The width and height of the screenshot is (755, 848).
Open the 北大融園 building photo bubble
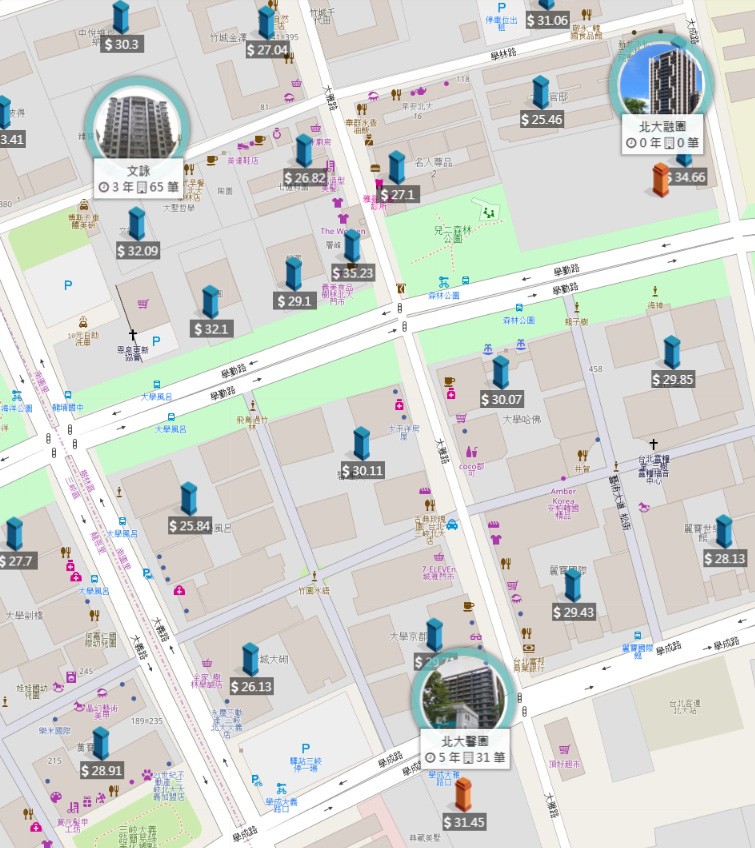tap(661, 81)
